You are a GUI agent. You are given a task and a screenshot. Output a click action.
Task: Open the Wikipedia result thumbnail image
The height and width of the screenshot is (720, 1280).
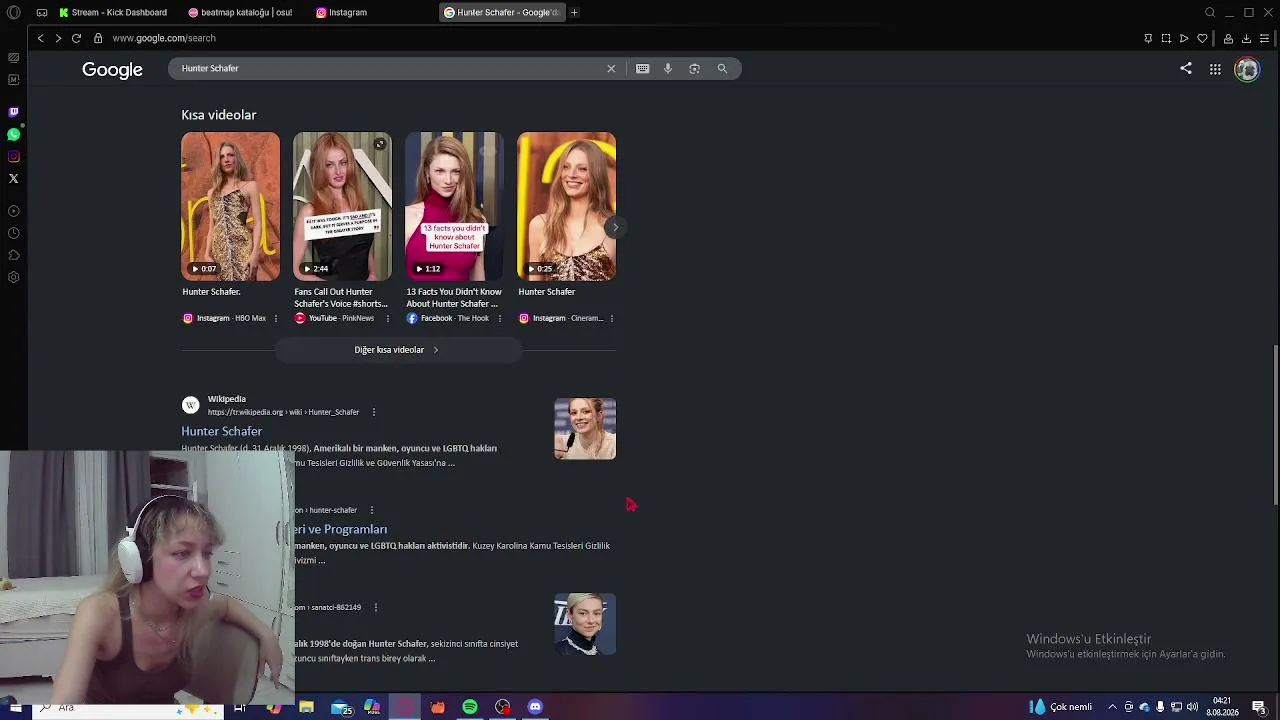pyautogui.click(x=585, y=429)
